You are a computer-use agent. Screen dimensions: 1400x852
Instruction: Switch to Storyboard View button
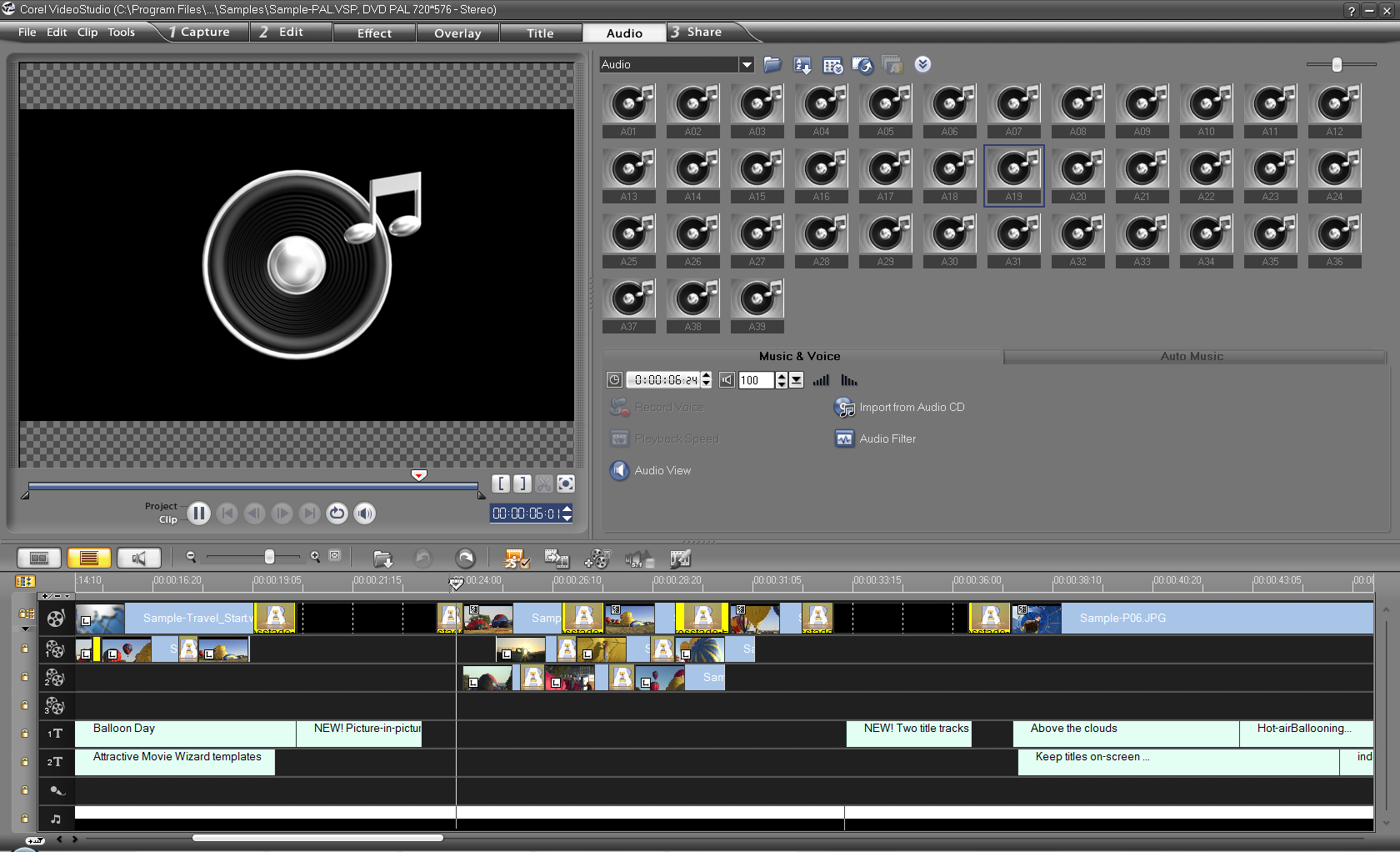pyautogui.click(x=39, y=558)
